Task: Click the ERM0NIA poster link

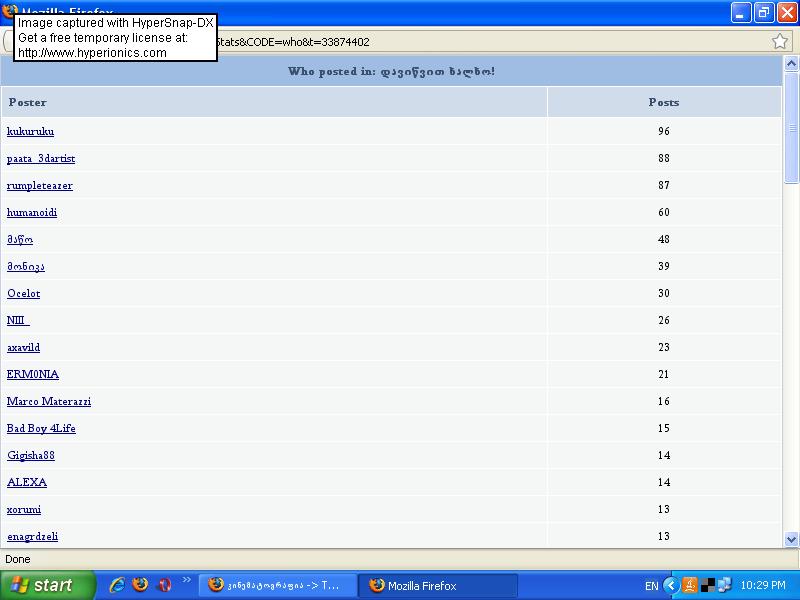Action: click(x=33, y=375)
